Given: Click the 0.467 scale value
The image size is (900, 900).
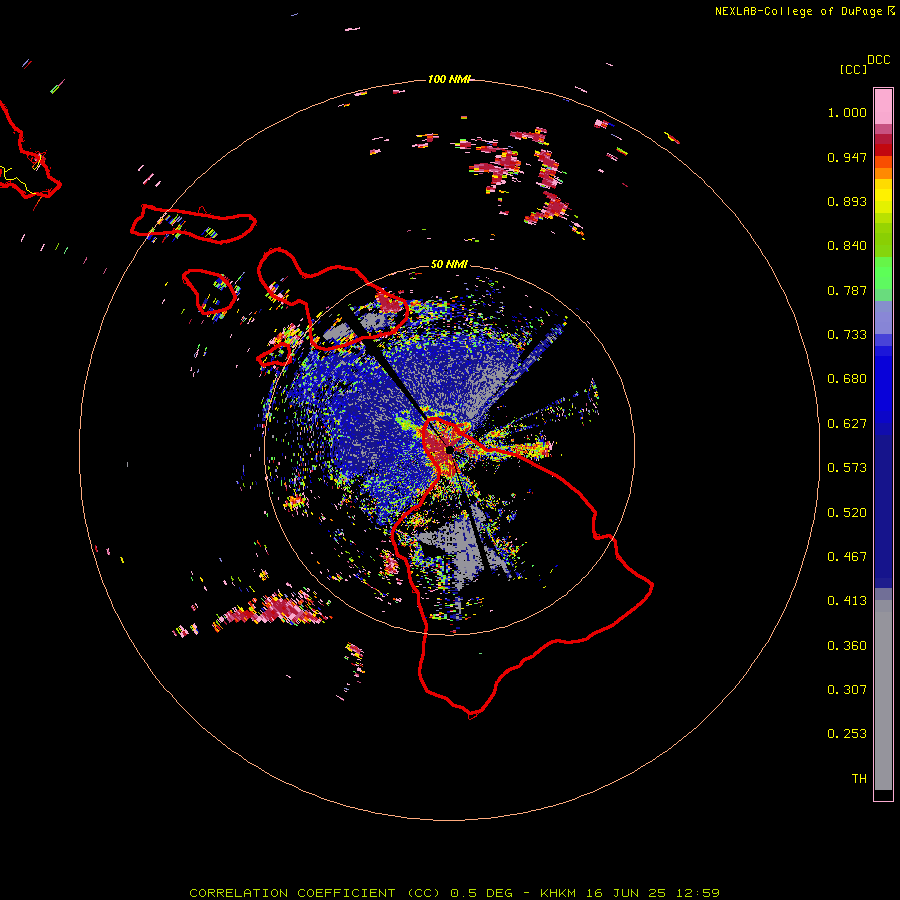Looking at the screenshot, I should (847, 557).
